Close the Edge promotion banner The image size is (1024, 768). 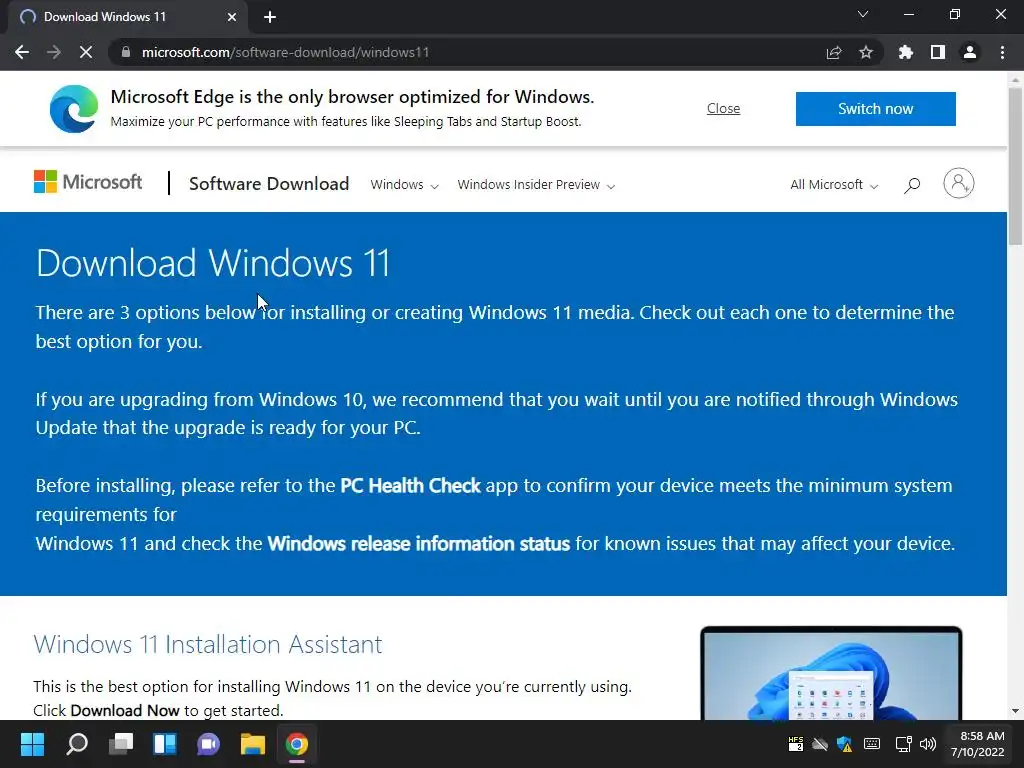point(724,108)
